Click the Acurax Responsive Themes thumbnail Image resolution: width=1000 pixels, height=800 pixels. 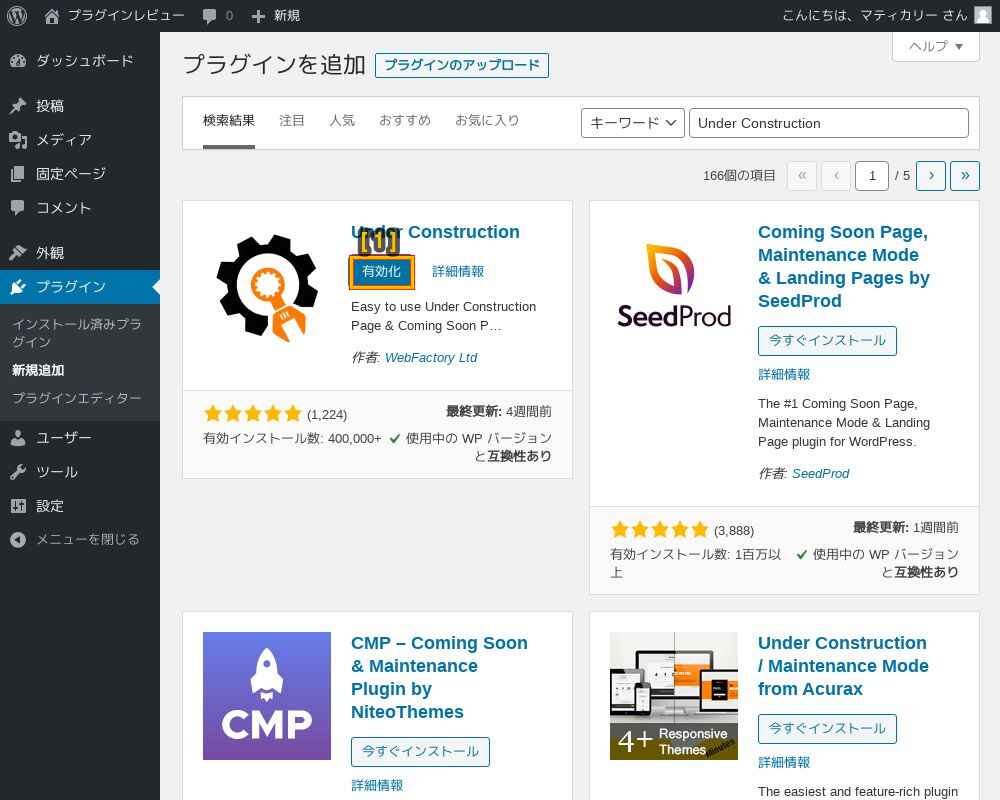673,696
